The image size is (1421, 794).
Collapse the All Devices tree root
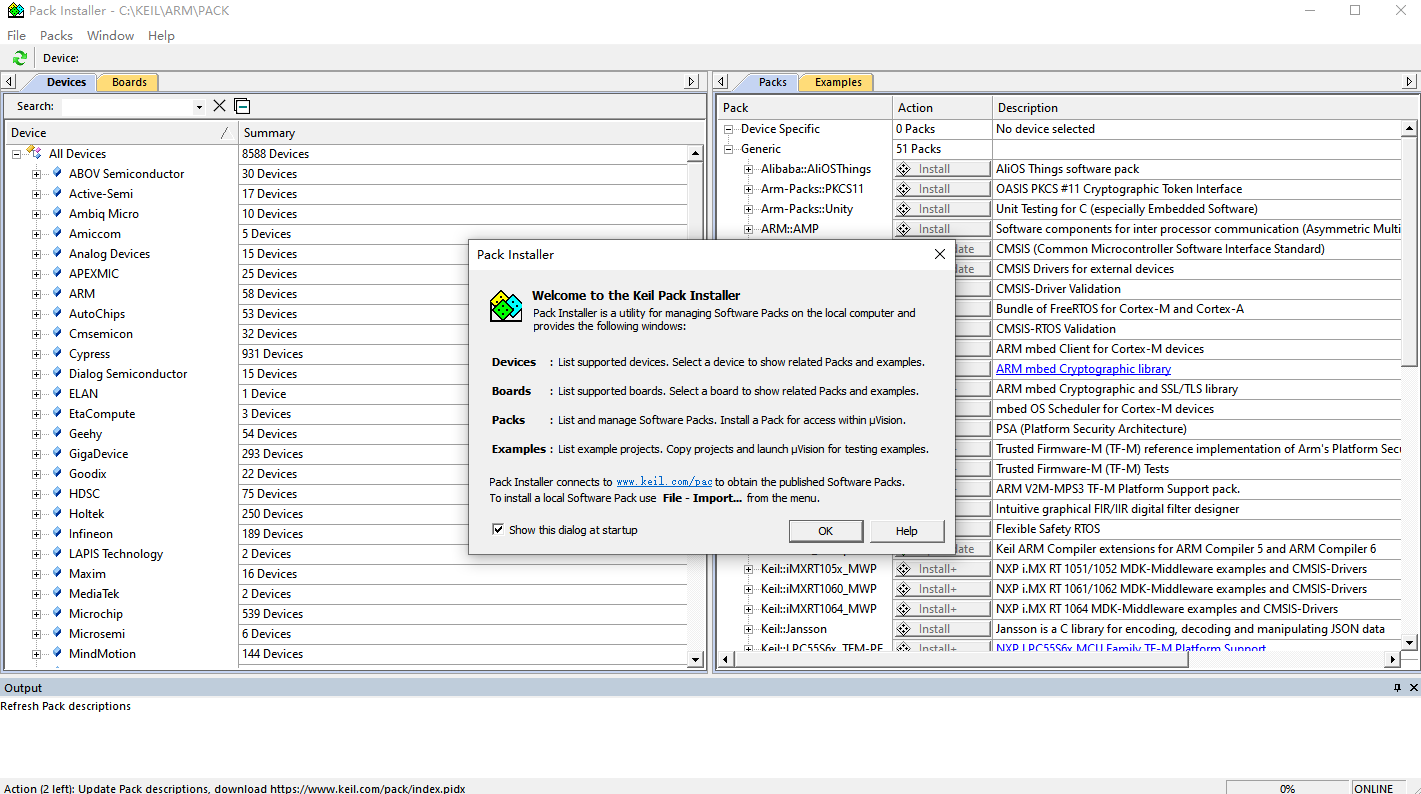point(17,154)
